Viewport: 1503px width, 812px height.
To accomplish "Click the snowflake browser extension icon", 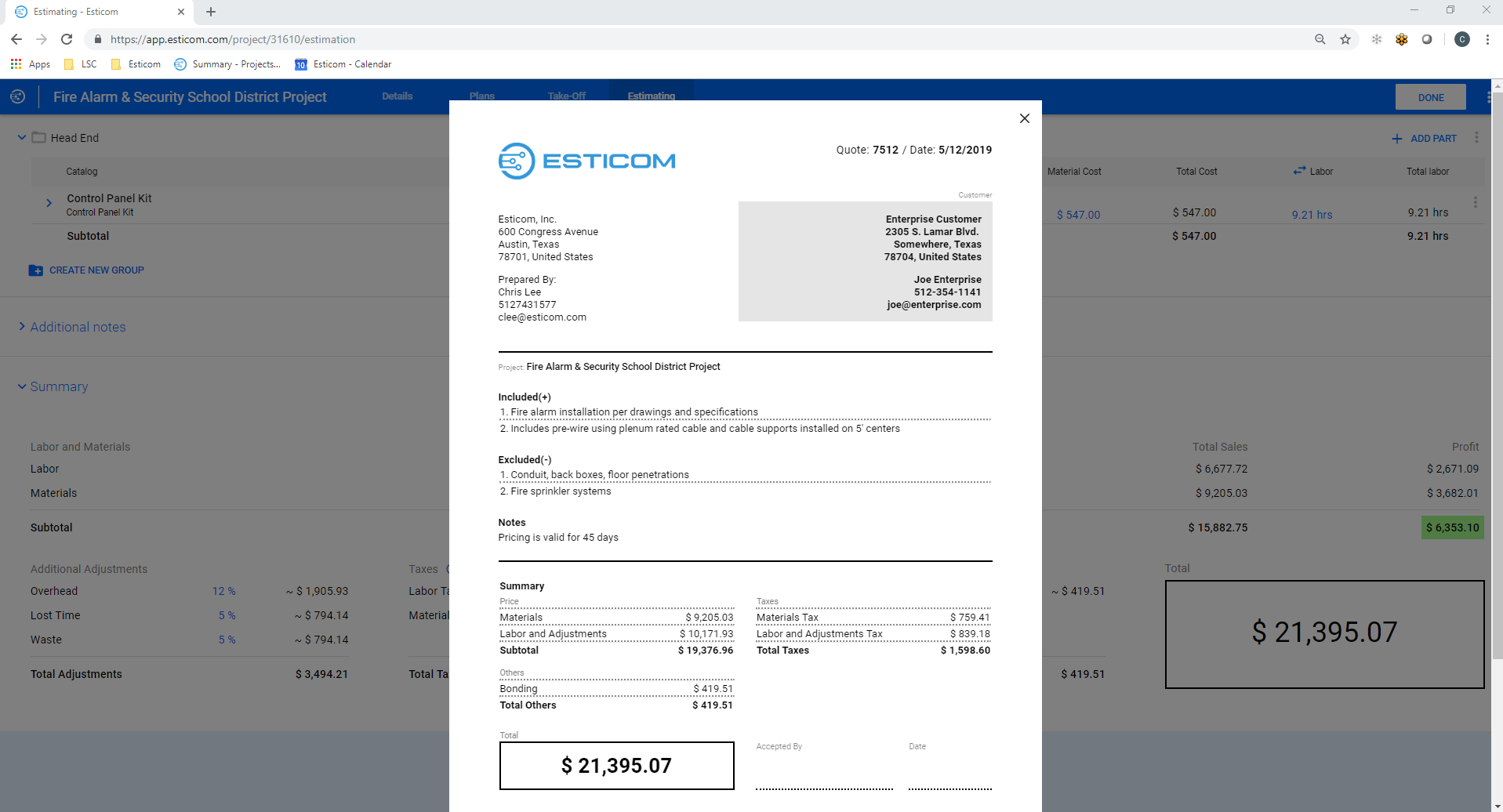I will pyautogui.click(x=1376, y=39).
